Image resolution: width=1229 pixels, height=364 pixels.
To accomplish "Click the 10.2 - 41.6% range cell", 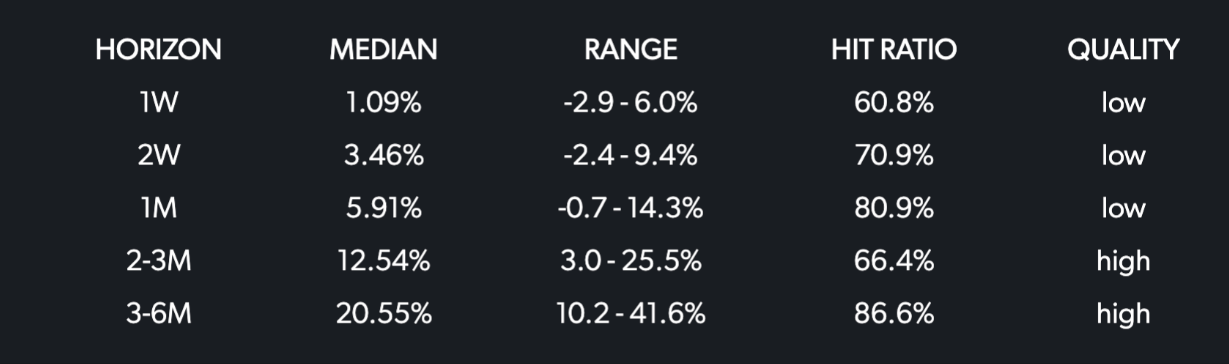I will click(x=631, y=314).
